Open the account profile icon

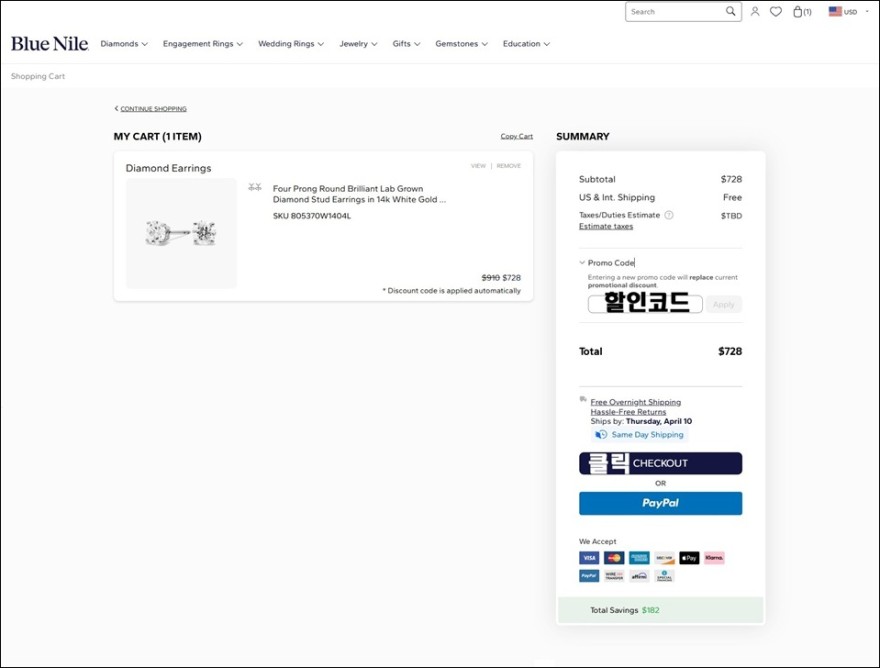tap(755, 11)
